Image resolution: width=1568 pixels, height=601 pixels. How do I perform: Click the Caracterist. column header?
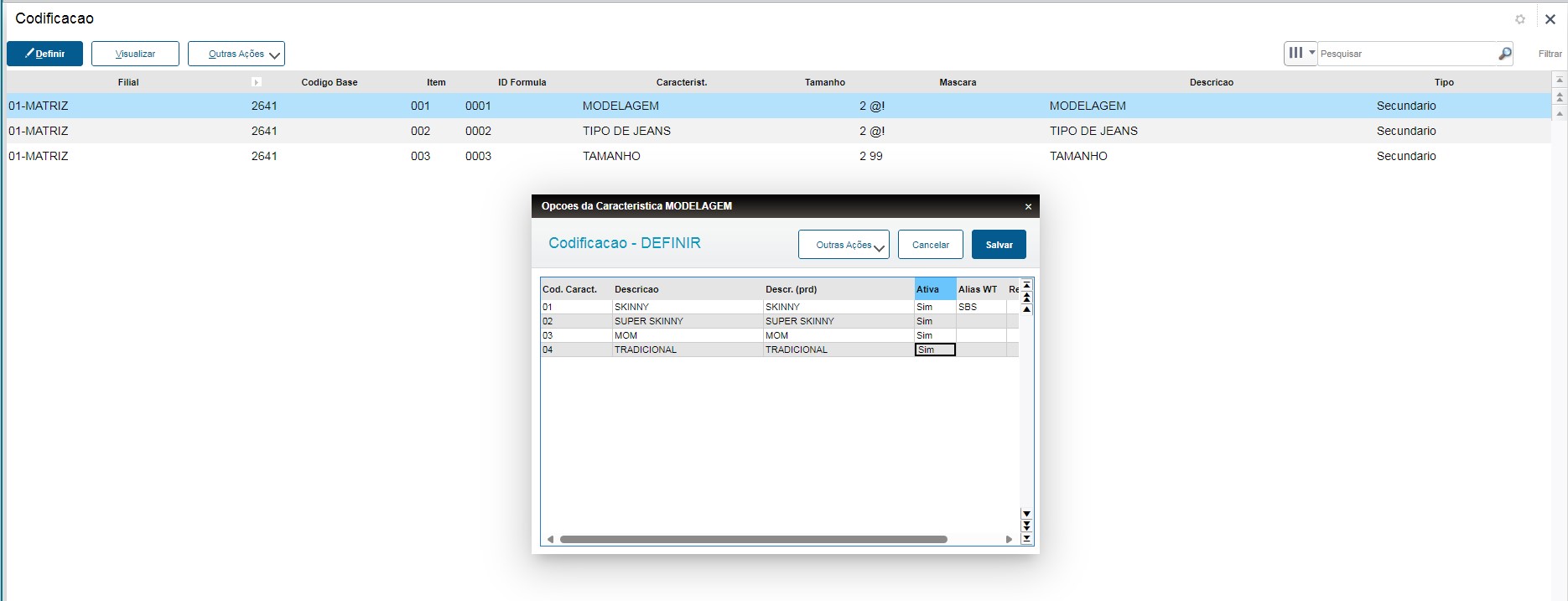pos(682,82)
